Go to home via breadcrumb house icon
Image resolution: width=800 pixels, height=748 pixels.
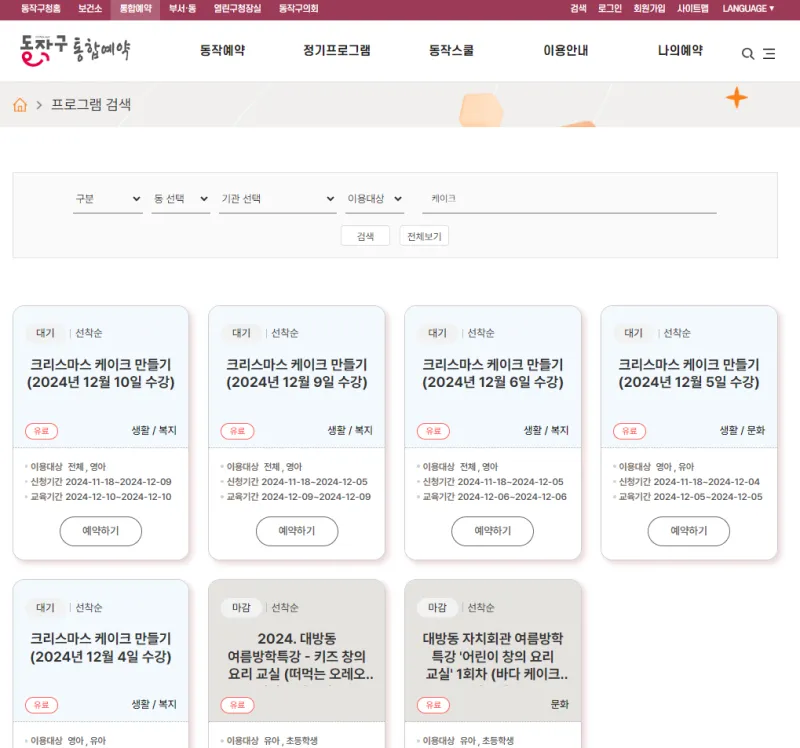[x=20, y=105]
